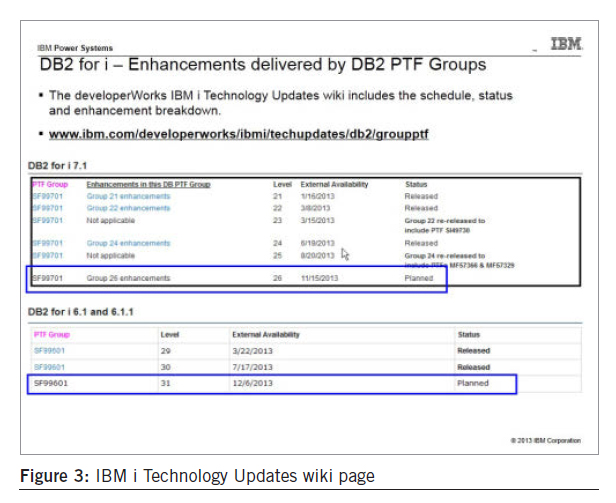Screen dimensions: 616x503
Task: Click level value 31 in the 6.1 table
Action: (x=165, y=383)
